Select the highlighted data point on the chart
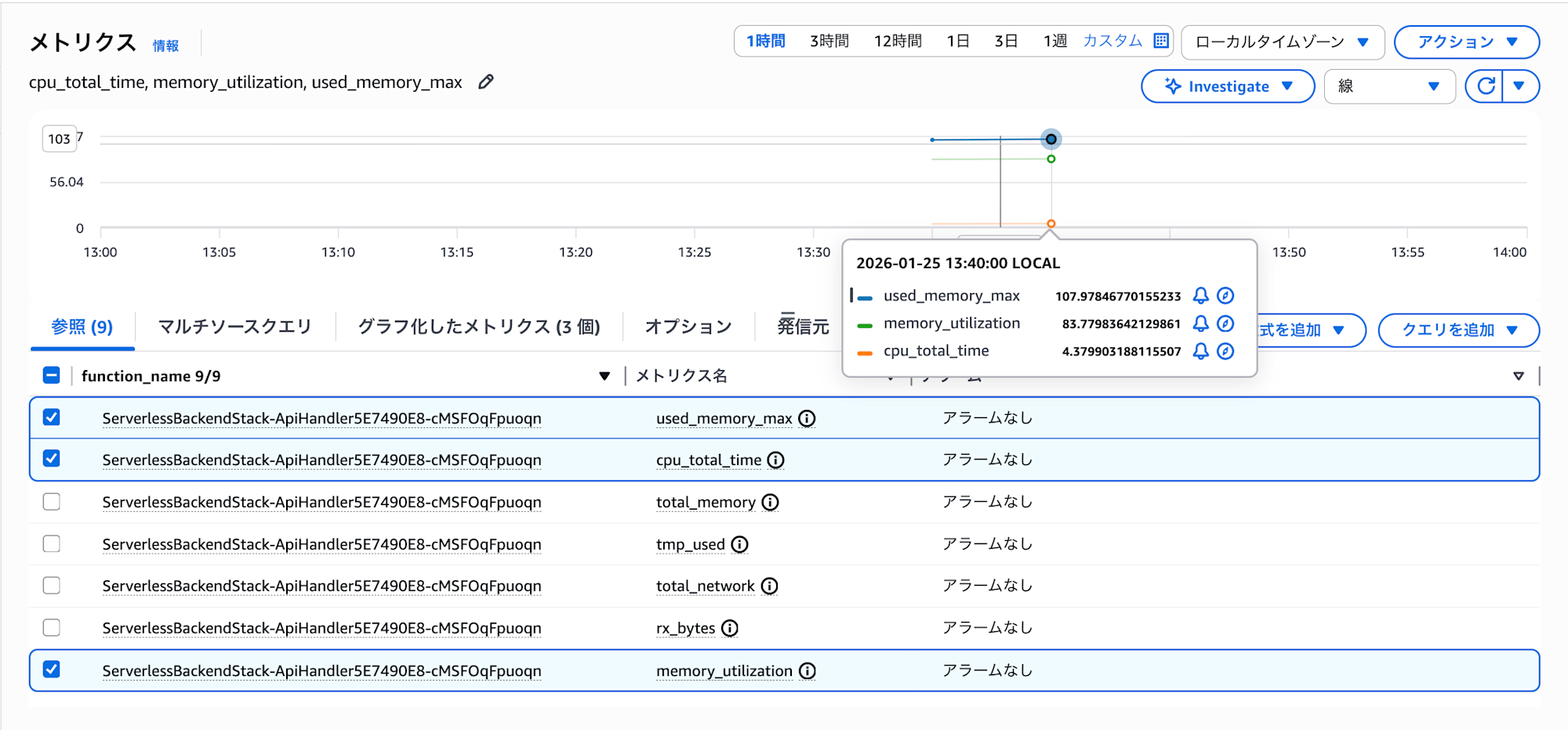Screen dimensions: 1568x730 pyautogui.click(x=1051, y=139)
